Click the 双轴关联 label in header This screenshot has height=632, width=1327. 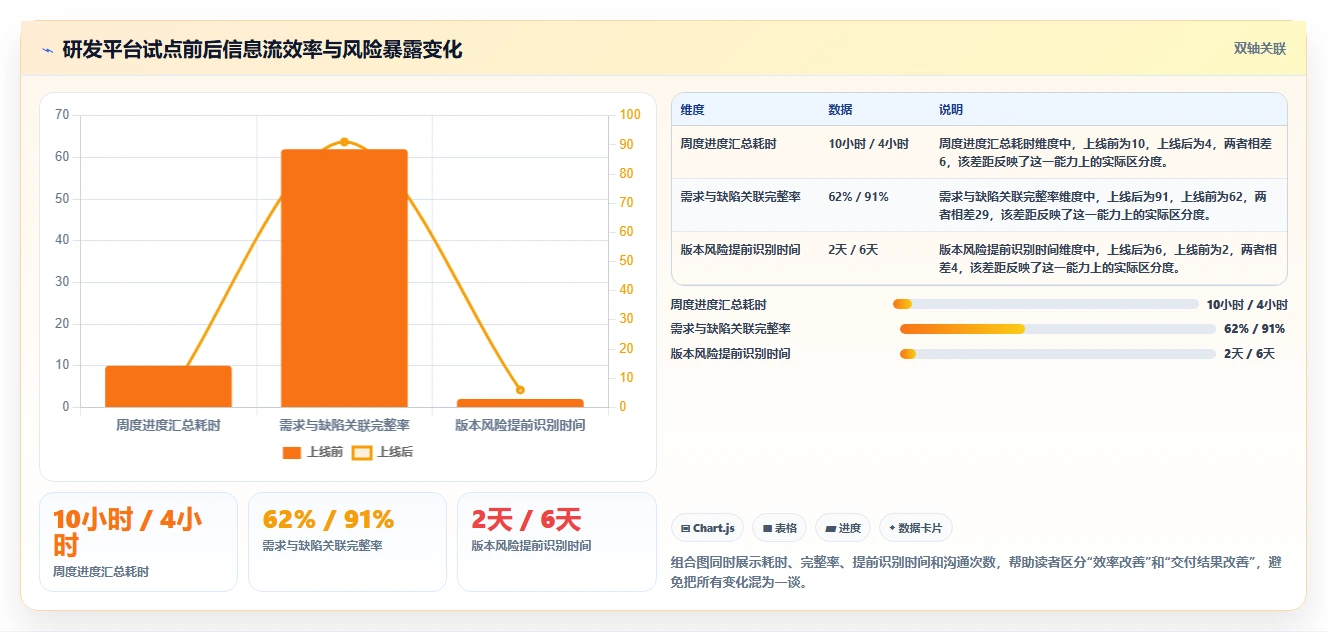click(x=1259, y=48)
